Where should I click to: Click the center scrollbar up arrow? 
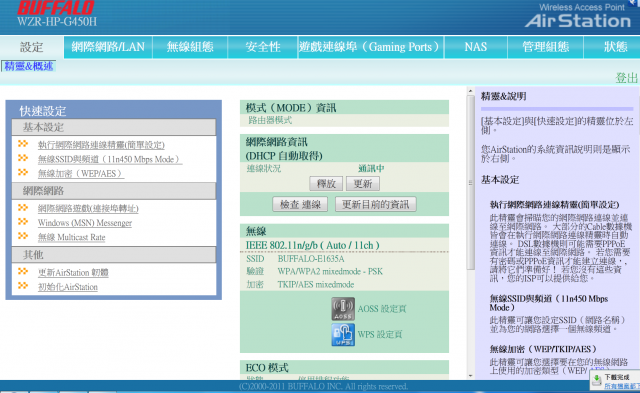[x=470, y=91]
